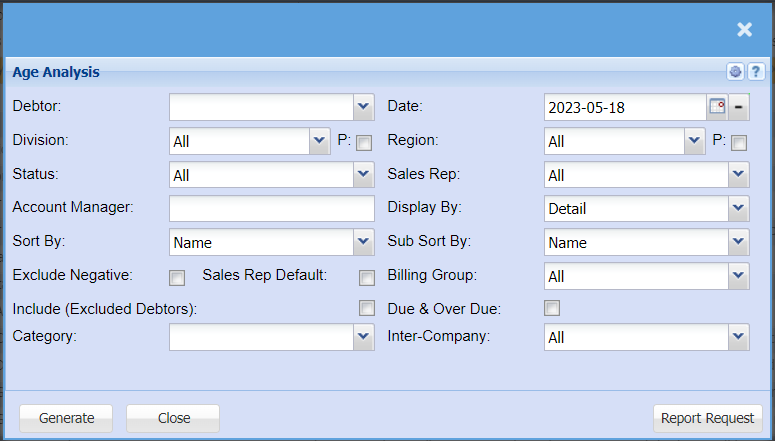
Task: Click the help question mark icon
Action: tap(756, 72)
